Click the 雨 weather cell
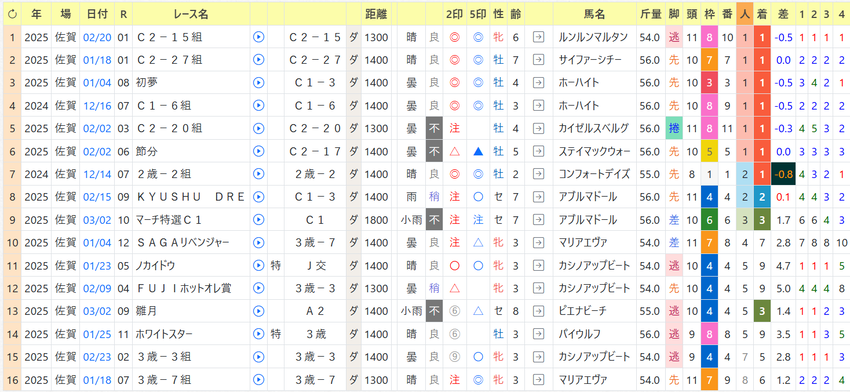The height and width of the screenshot is (392, 850). pos(412,197)
